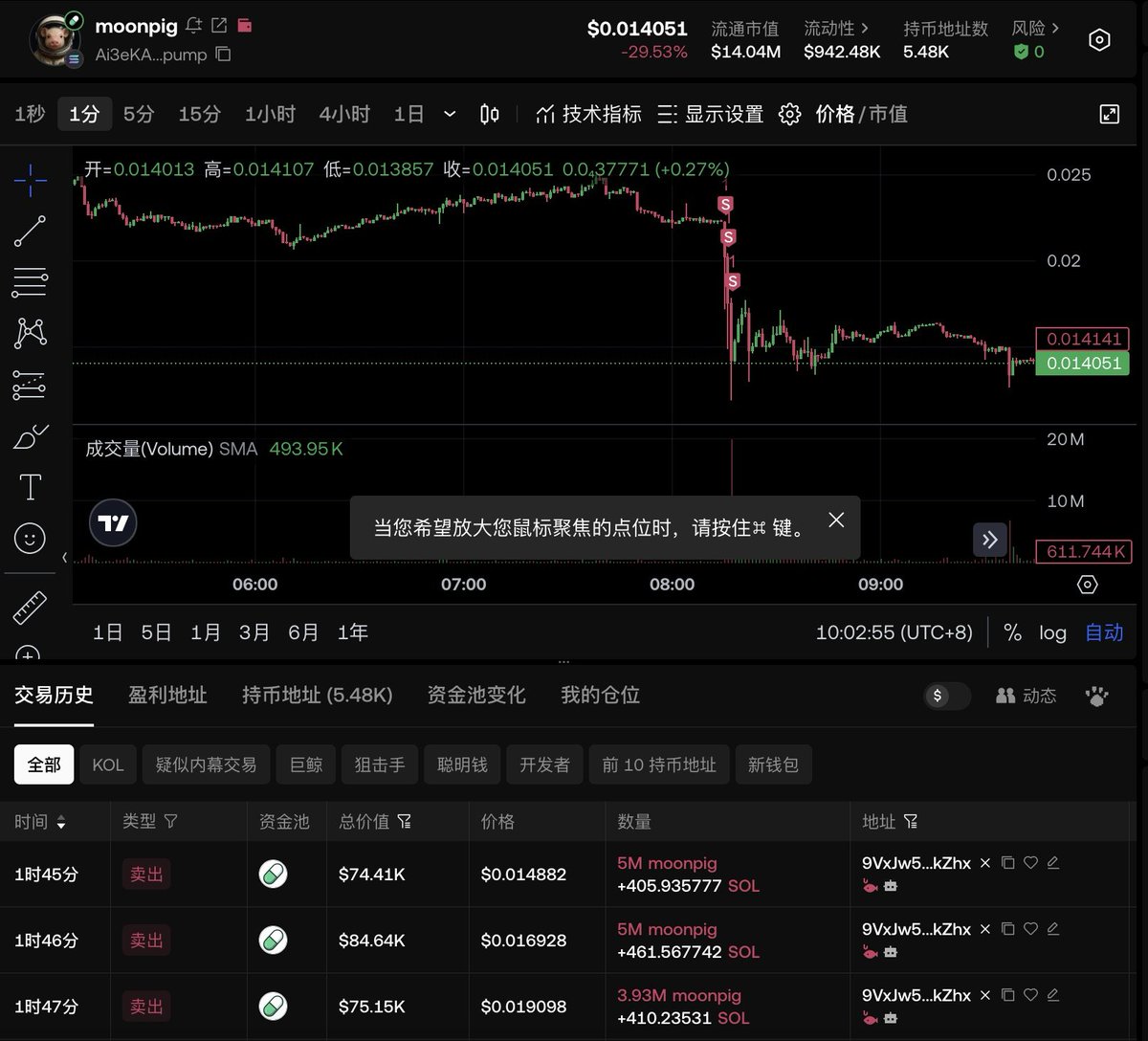Switch to 持币地址 (5.48K) tab
The height and width of the screenshot is (1041, 1148).
tap(318, 696)
